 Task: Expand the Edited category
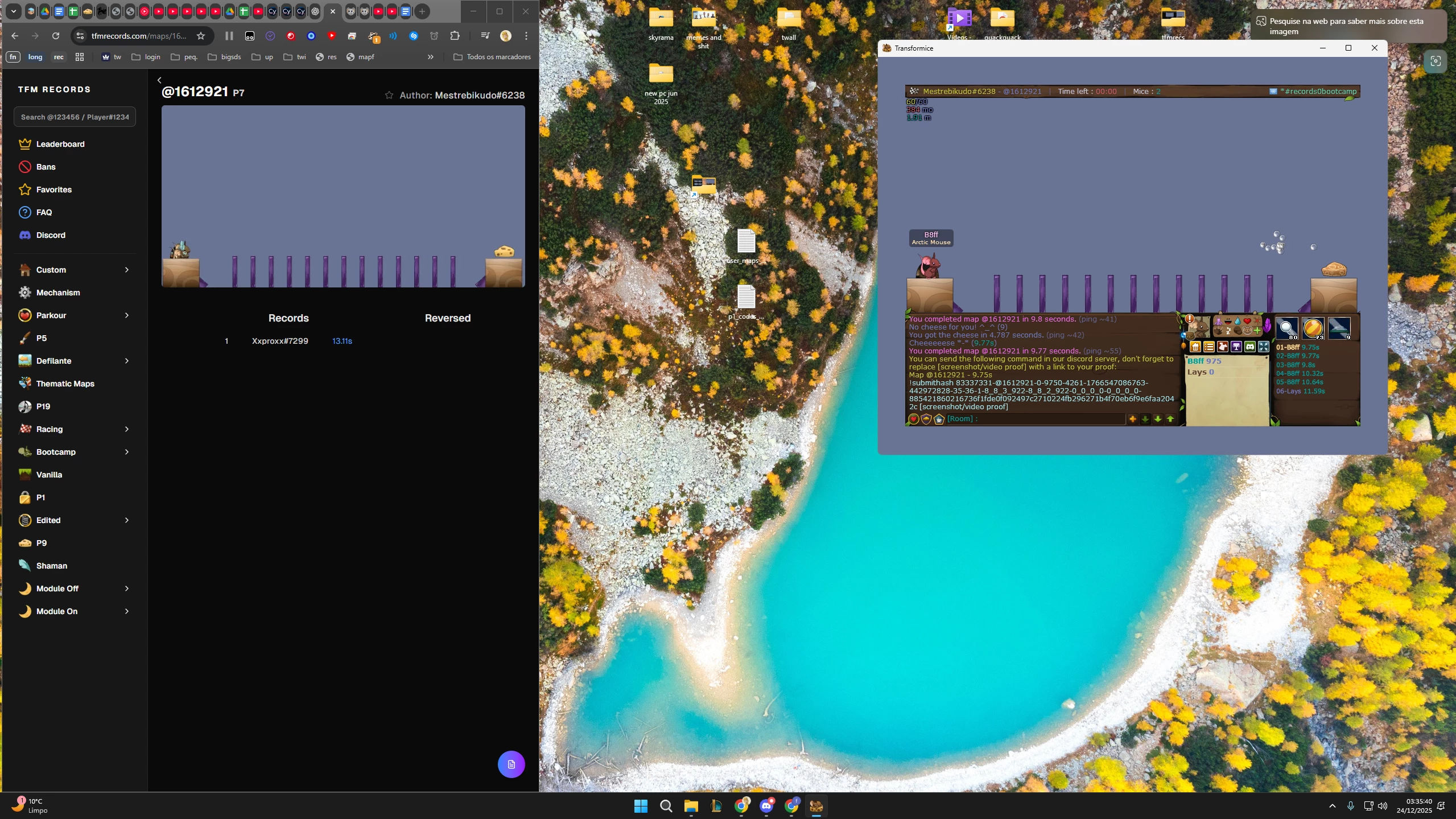pos(126,520)
